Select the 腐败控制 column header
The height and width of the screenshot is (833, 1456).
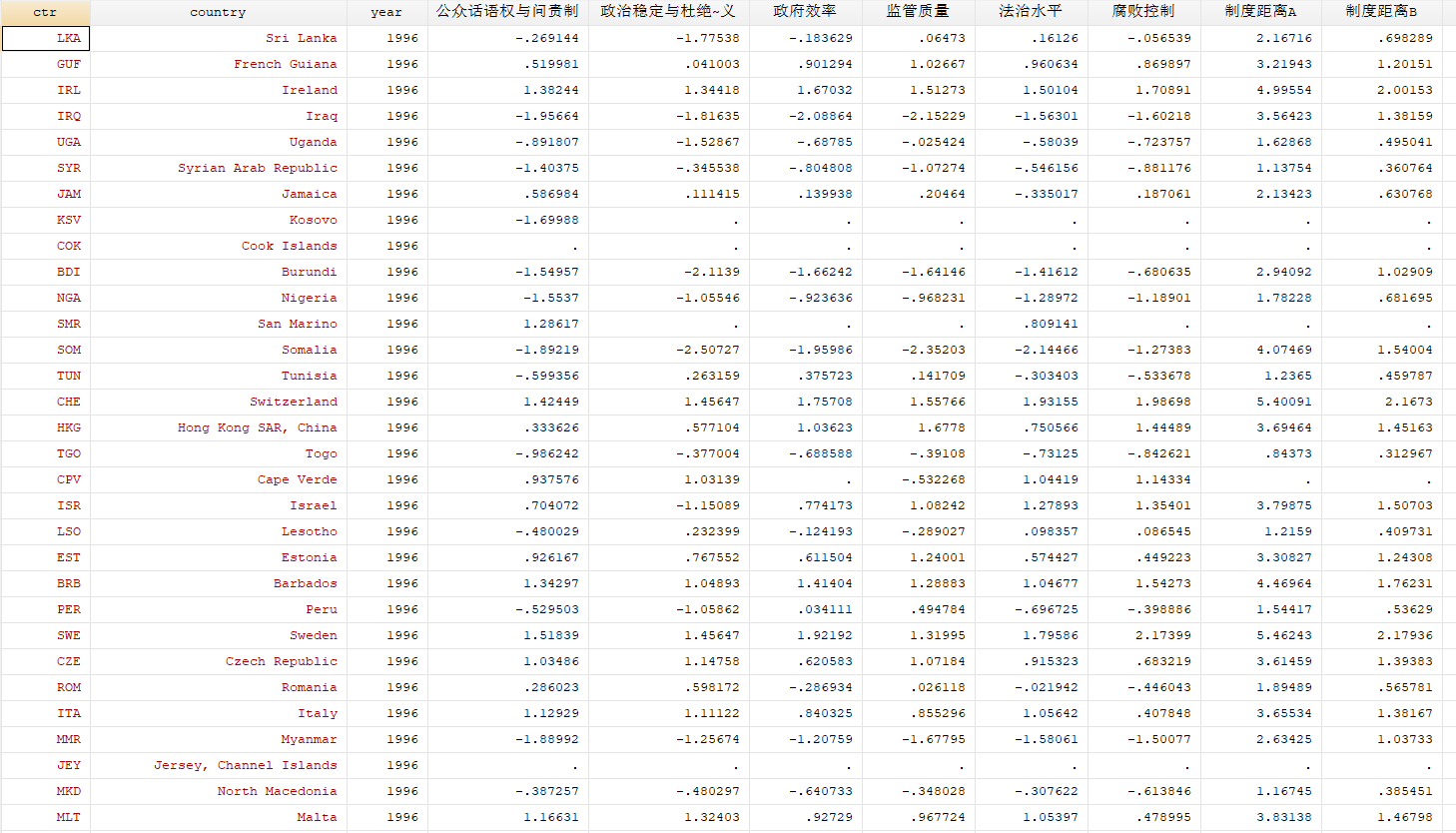click(x=1144, y=12)
